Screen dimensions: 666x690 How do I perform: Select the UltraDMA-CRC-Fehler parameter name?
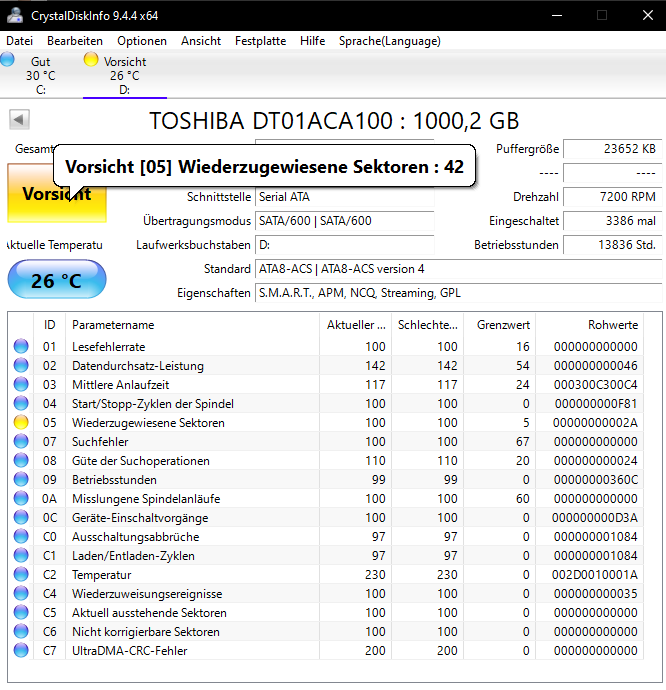(129, 651)
